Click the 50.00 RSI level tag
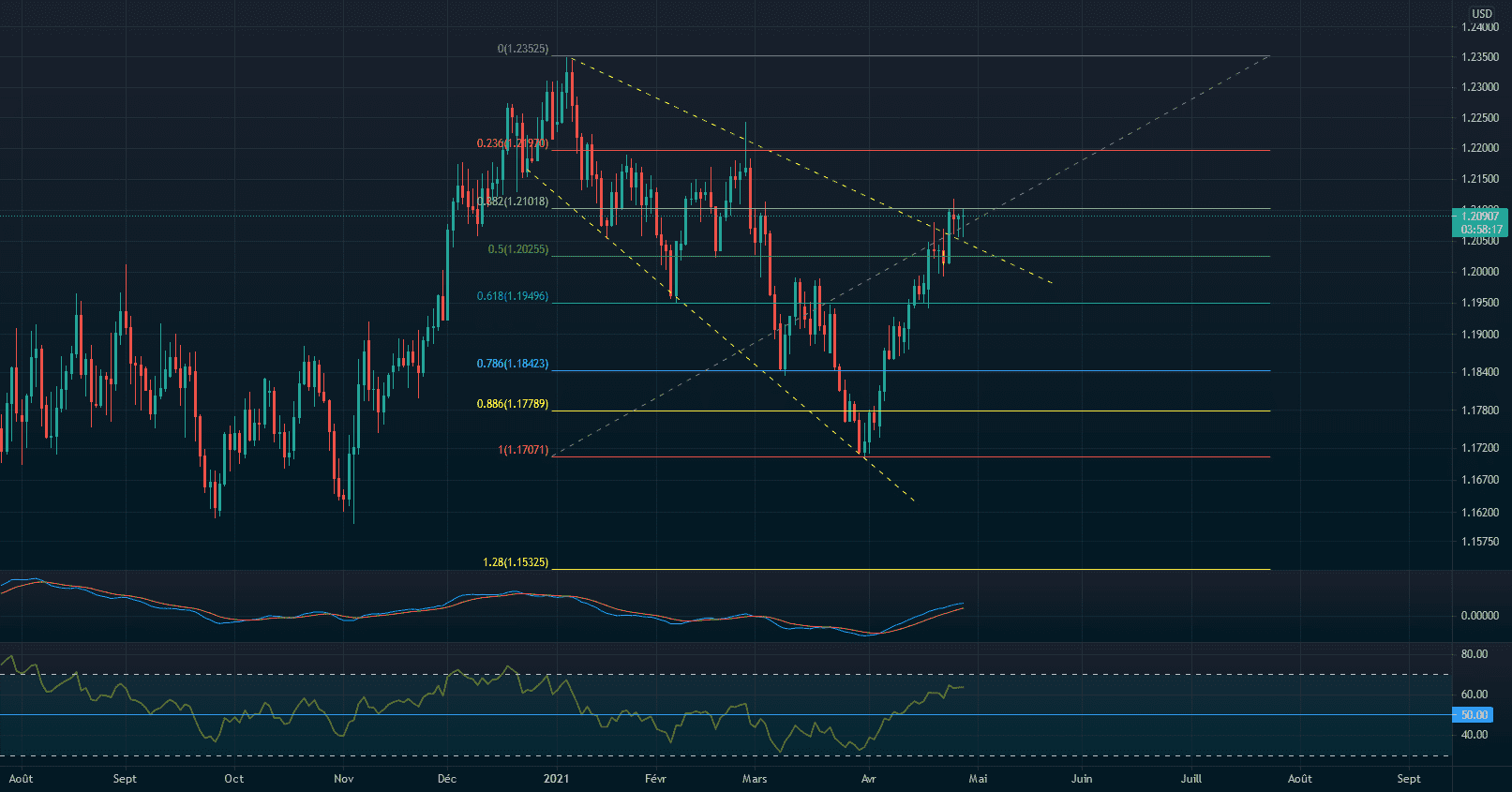This screenshot has height=792, width=1512. point(1475,715)
